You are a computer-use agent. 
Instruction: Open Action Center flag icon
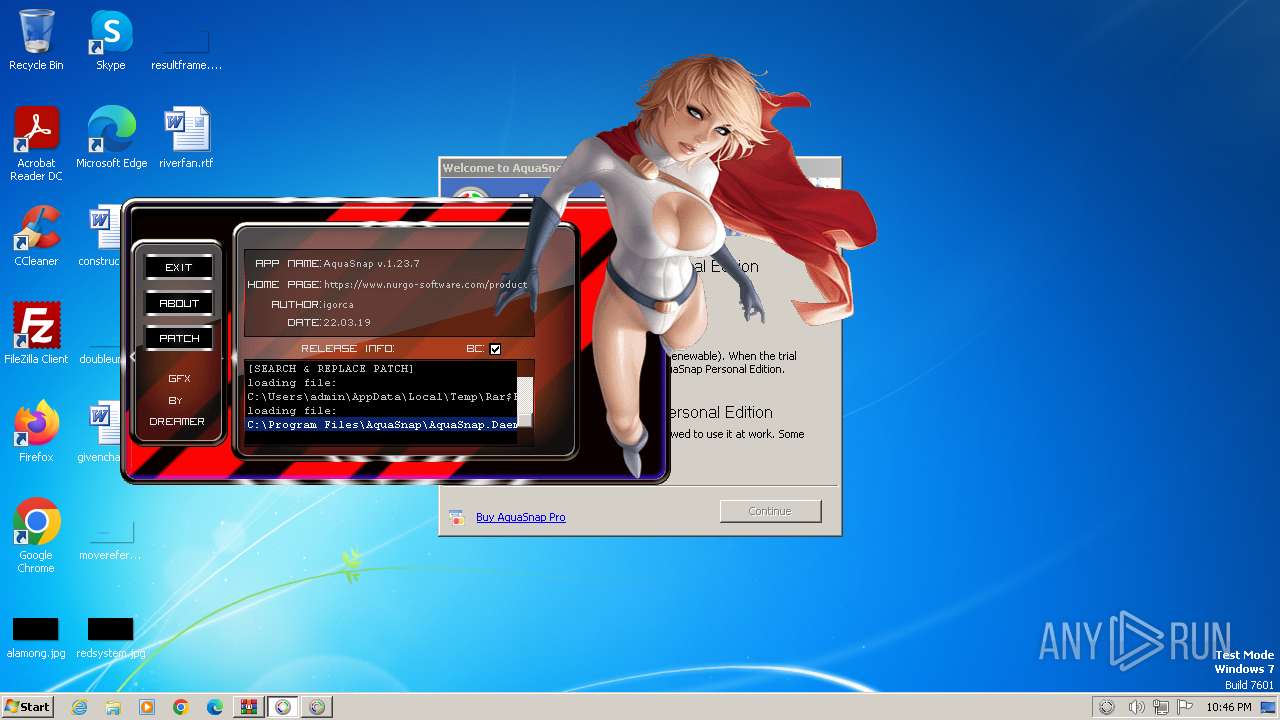coord(1185,707)
